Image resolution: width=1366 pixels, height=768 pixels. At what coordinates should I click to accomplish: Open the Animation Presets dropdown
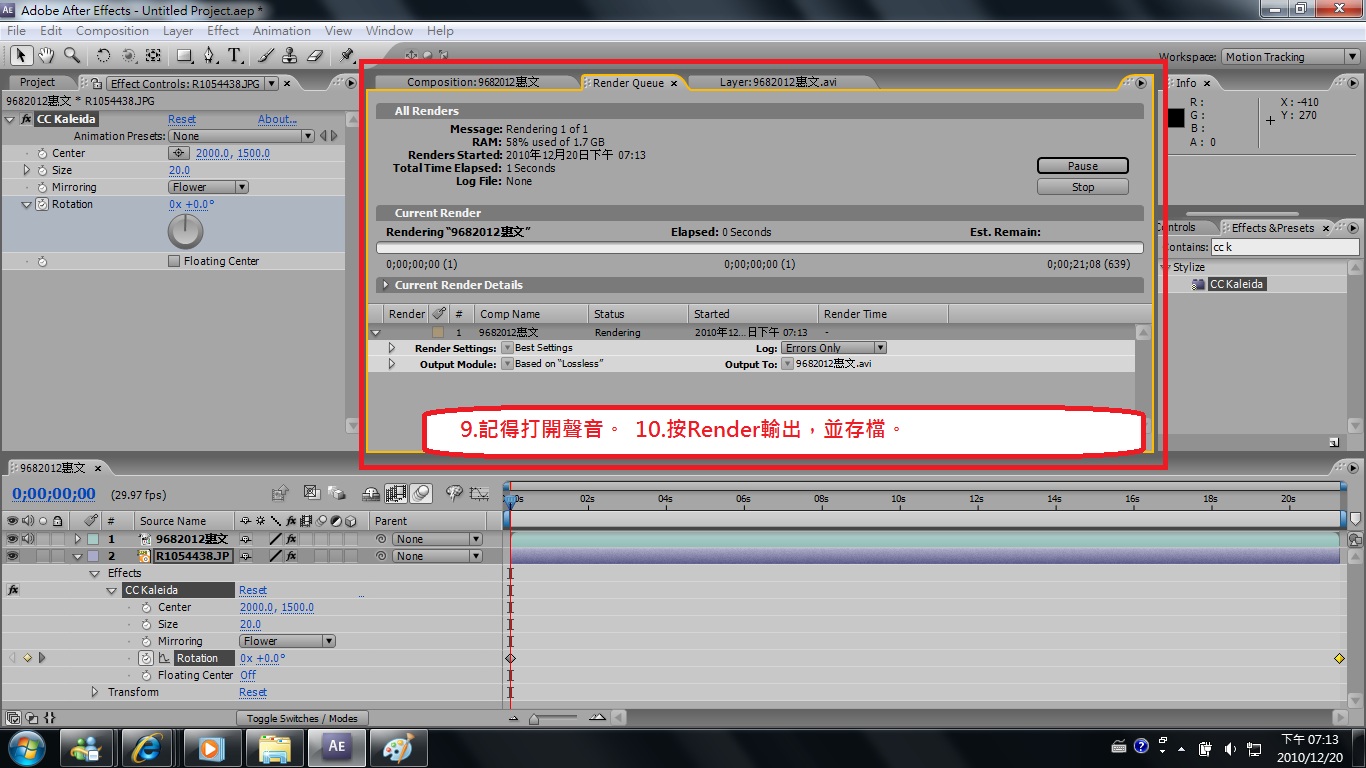point(241,136)
